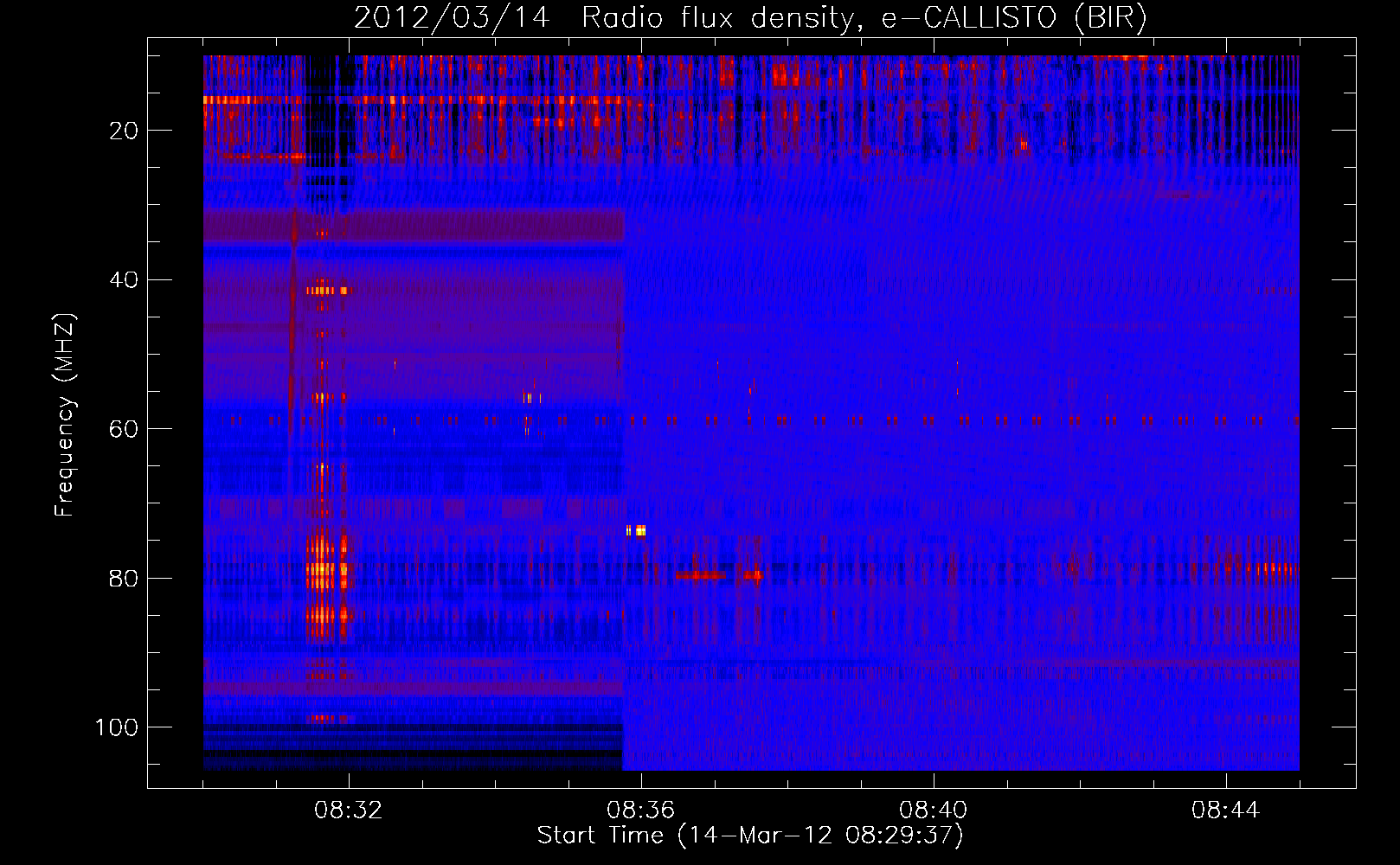The height and width of the screenshot is (865, 1400).
Task: Click the "Start Time (14-Mar-12 08:29:37)" label
Action: pyautogui.click(x=750, y=836)
